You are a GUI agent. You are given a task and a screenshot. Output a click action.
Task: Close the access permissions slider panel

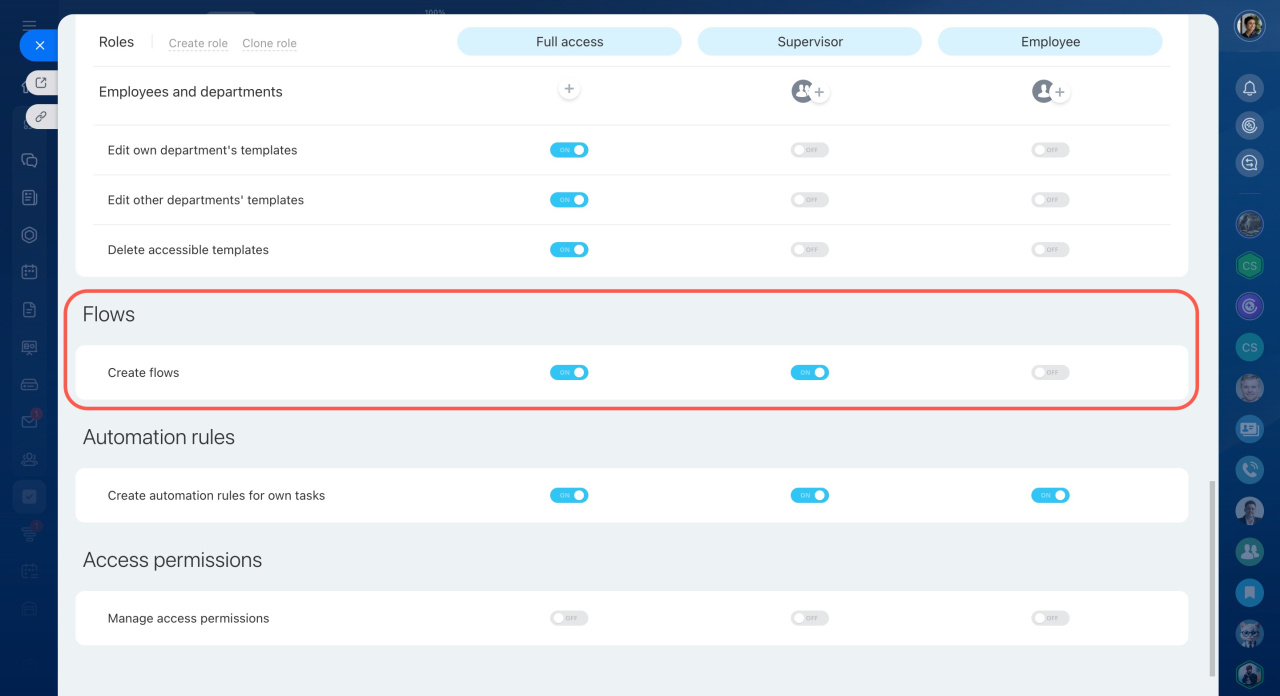pos(40,46)
